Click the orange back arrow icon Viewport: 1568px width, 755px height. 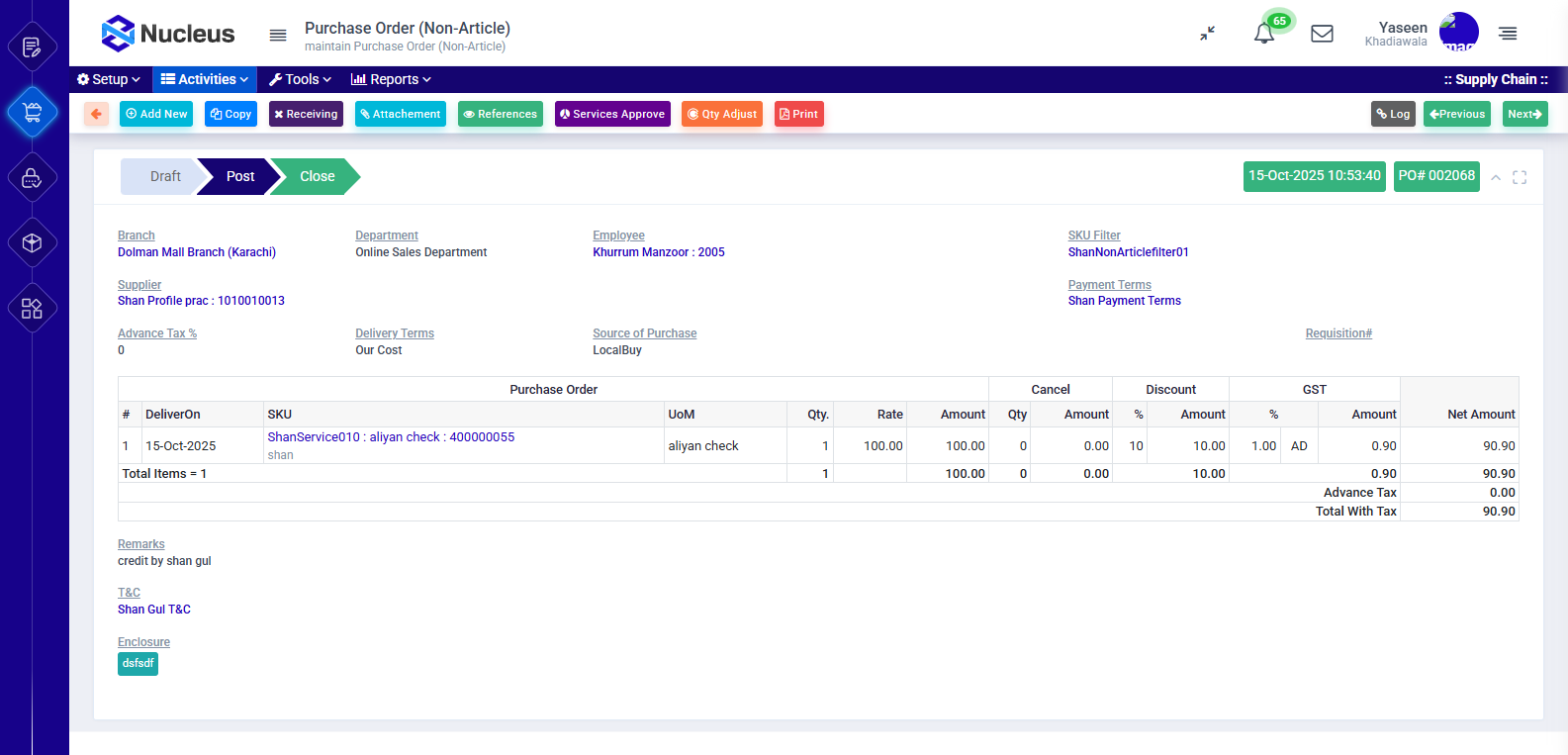tap(96, 114)
